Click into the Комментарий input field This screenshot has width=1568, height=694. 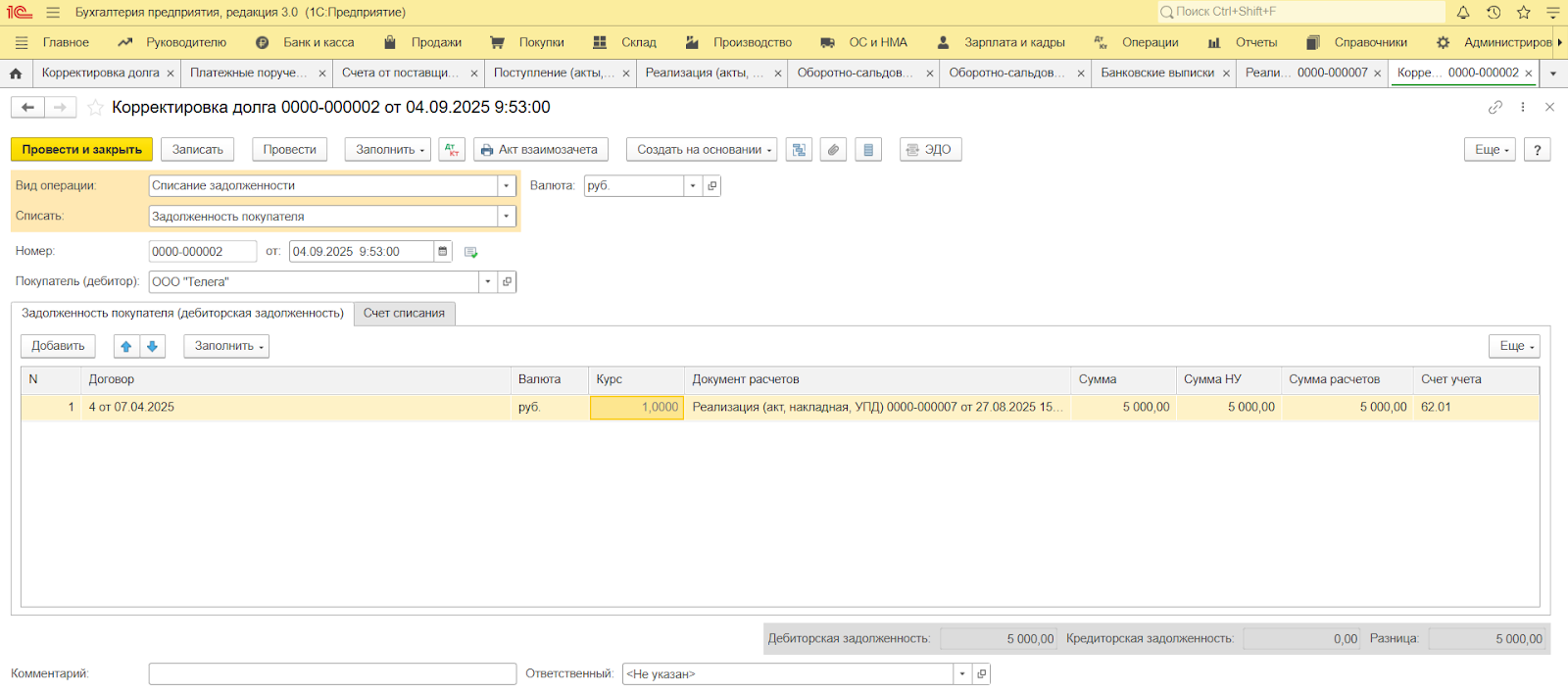click(x=332, y=674)
